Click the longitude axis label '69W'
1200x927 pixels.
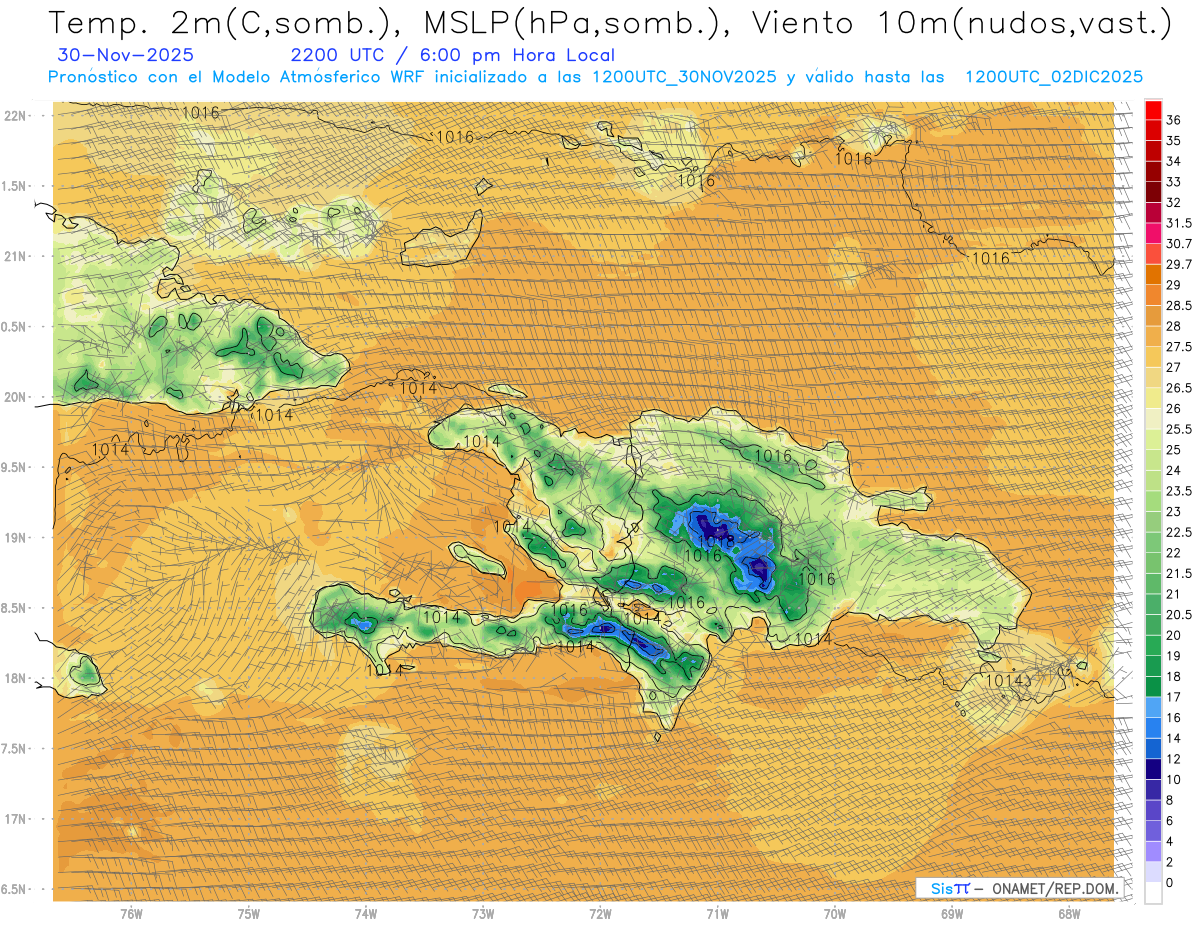tap(952, 914)
